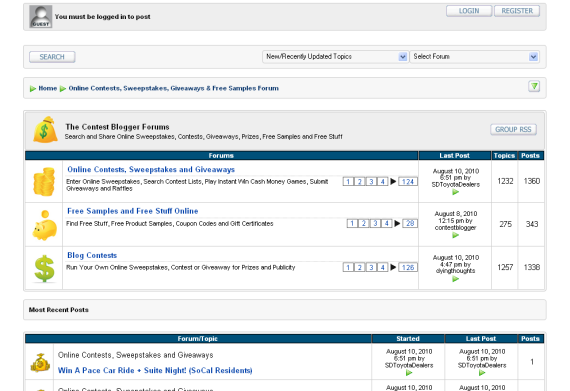Click the green triangle collapse icon in breadcrumb bar
570x391 pixels.
(x=534, y=86)
